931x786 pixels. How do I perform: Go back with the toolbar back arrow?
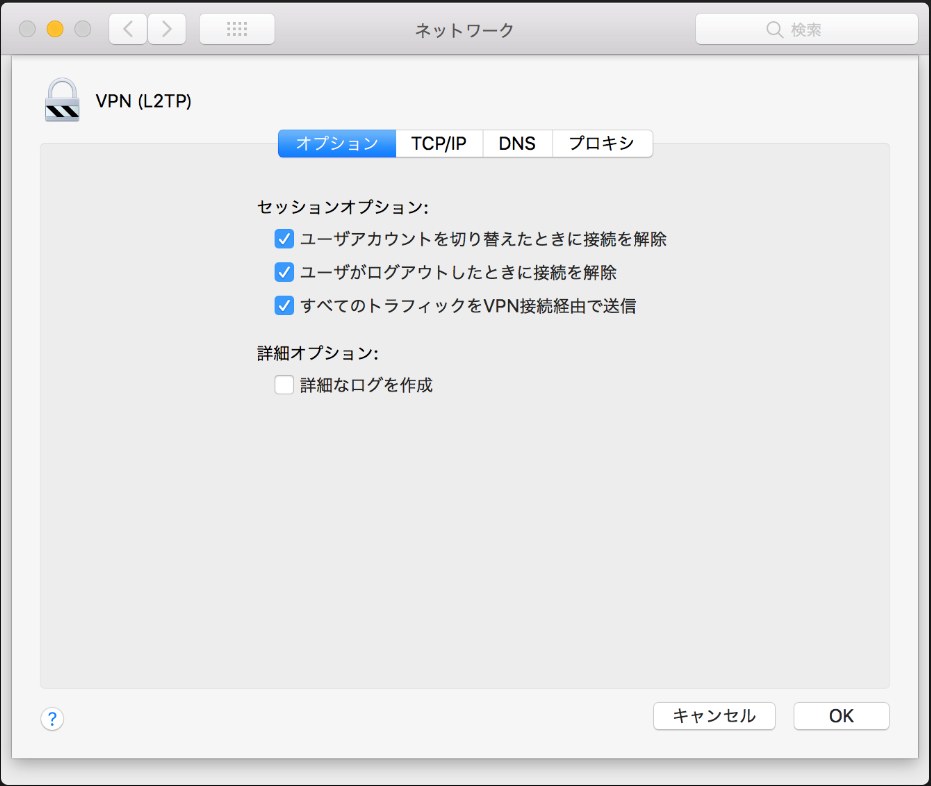coord(128,29)
